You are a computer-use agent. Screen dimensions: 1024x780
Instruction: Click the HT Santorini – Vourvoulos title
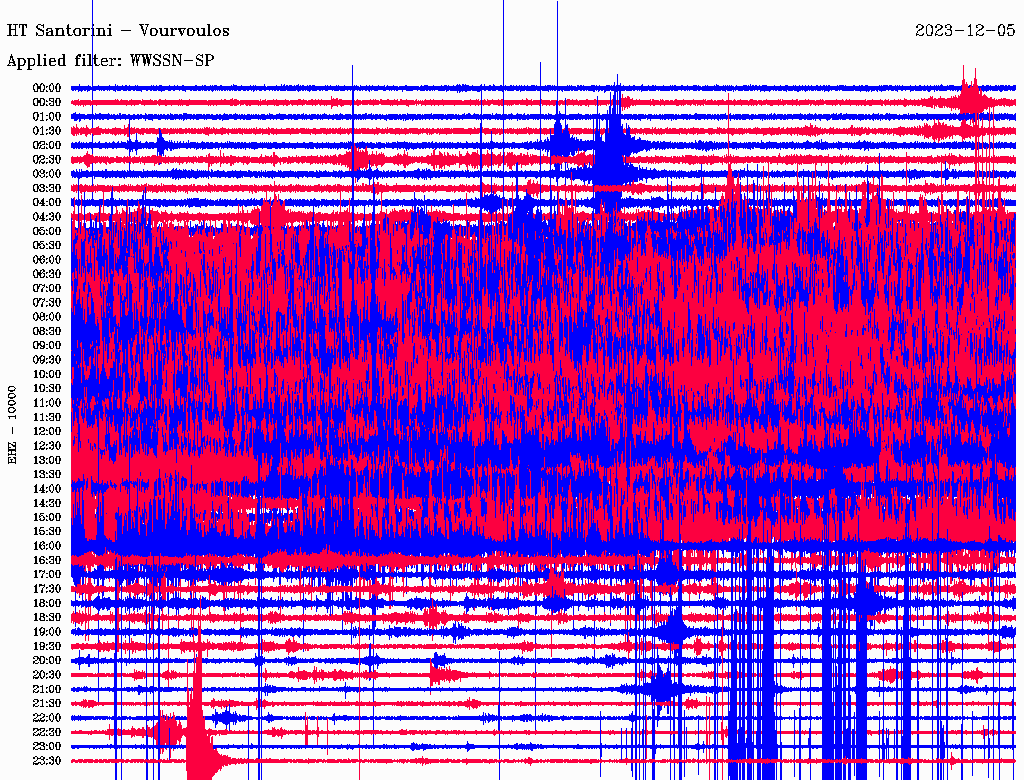click(118, 31)
